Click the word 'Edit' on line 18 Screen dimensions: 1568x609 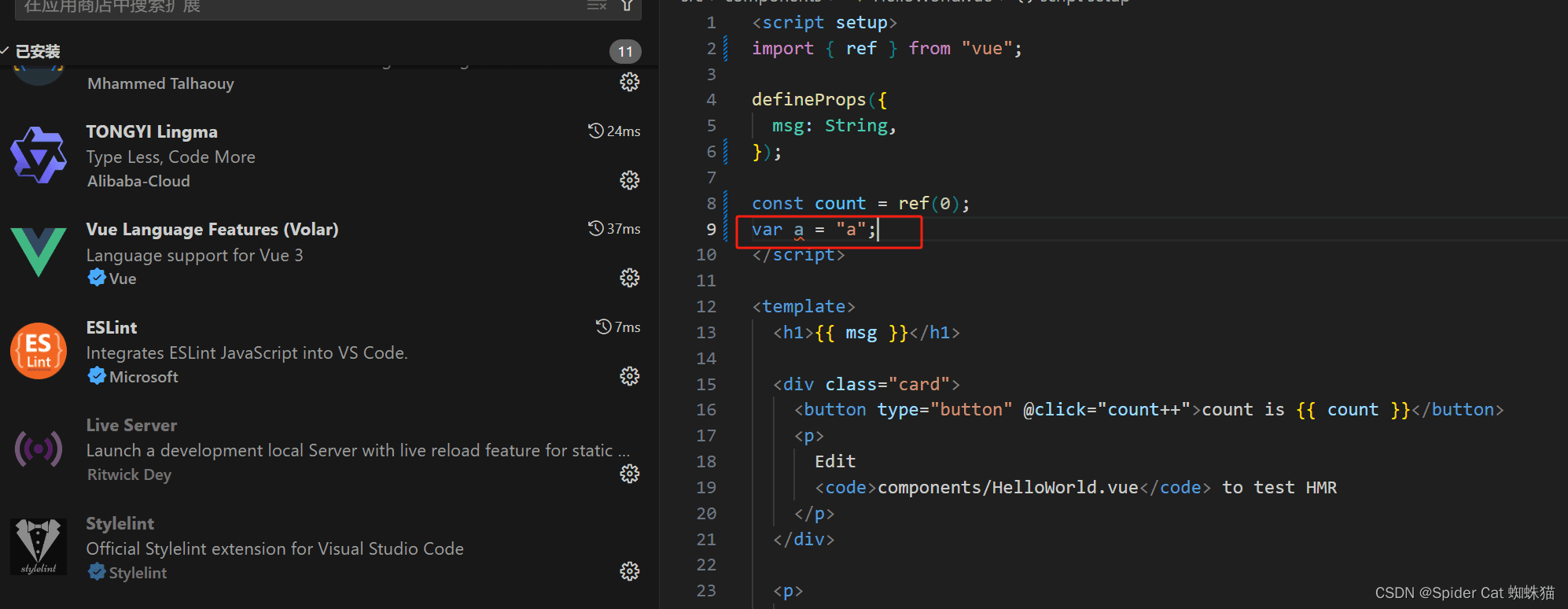tap(835, 461)
